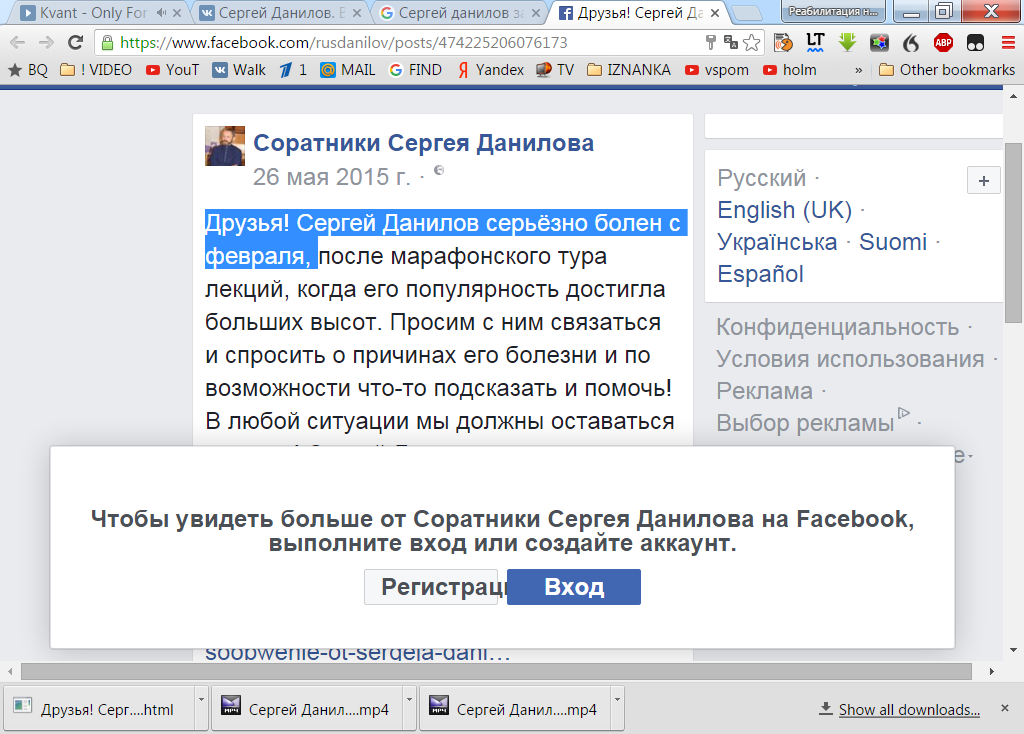The height and width of the screenshot is (734, 1024).
Task: Open the saved password key icon
Action: click(711, 43)
